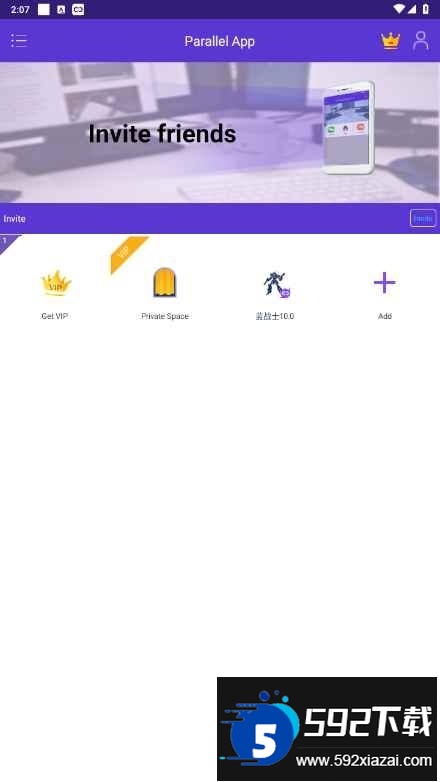
Task: Launch the robot game app icon
Action: [276, 285]
